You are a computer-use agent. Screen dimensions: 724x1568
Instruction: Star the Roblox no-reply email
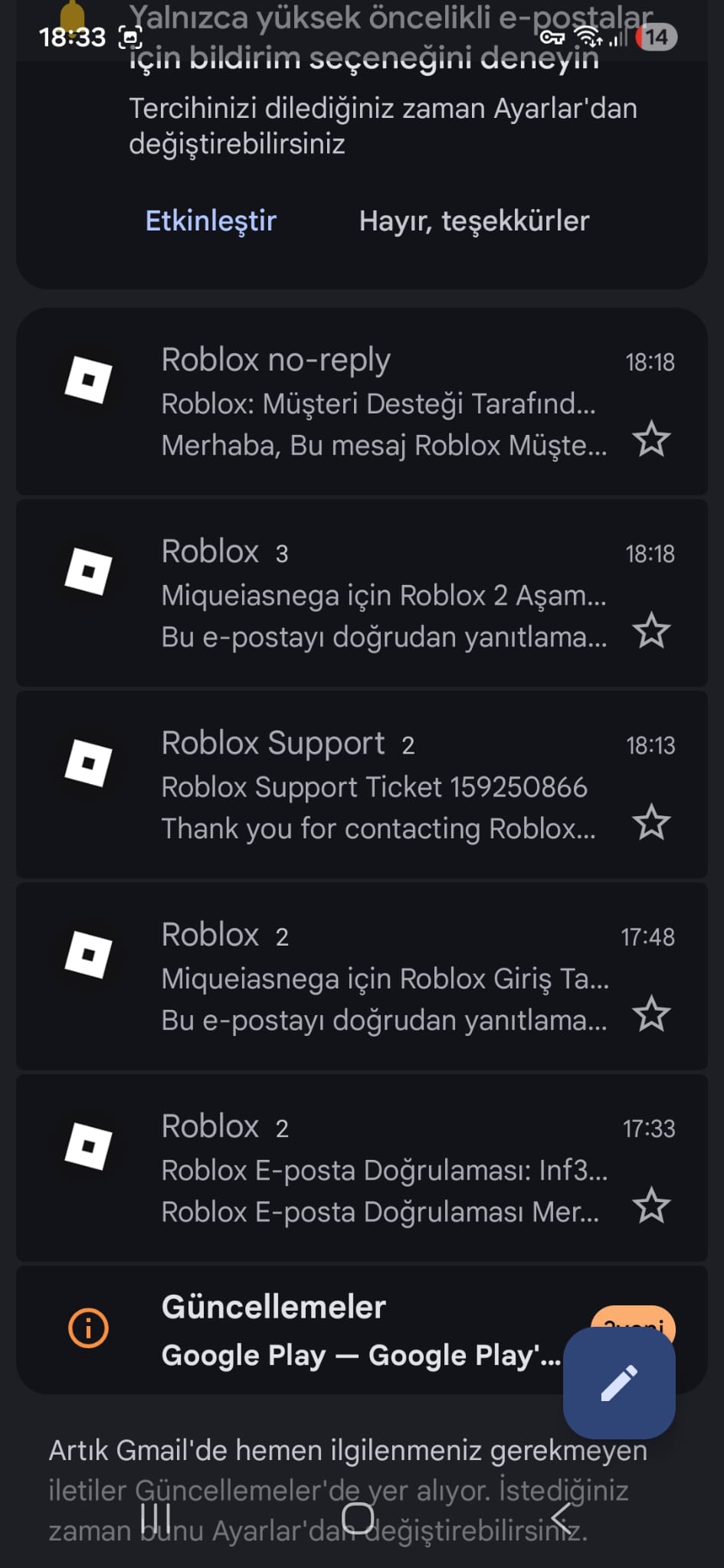651,439
